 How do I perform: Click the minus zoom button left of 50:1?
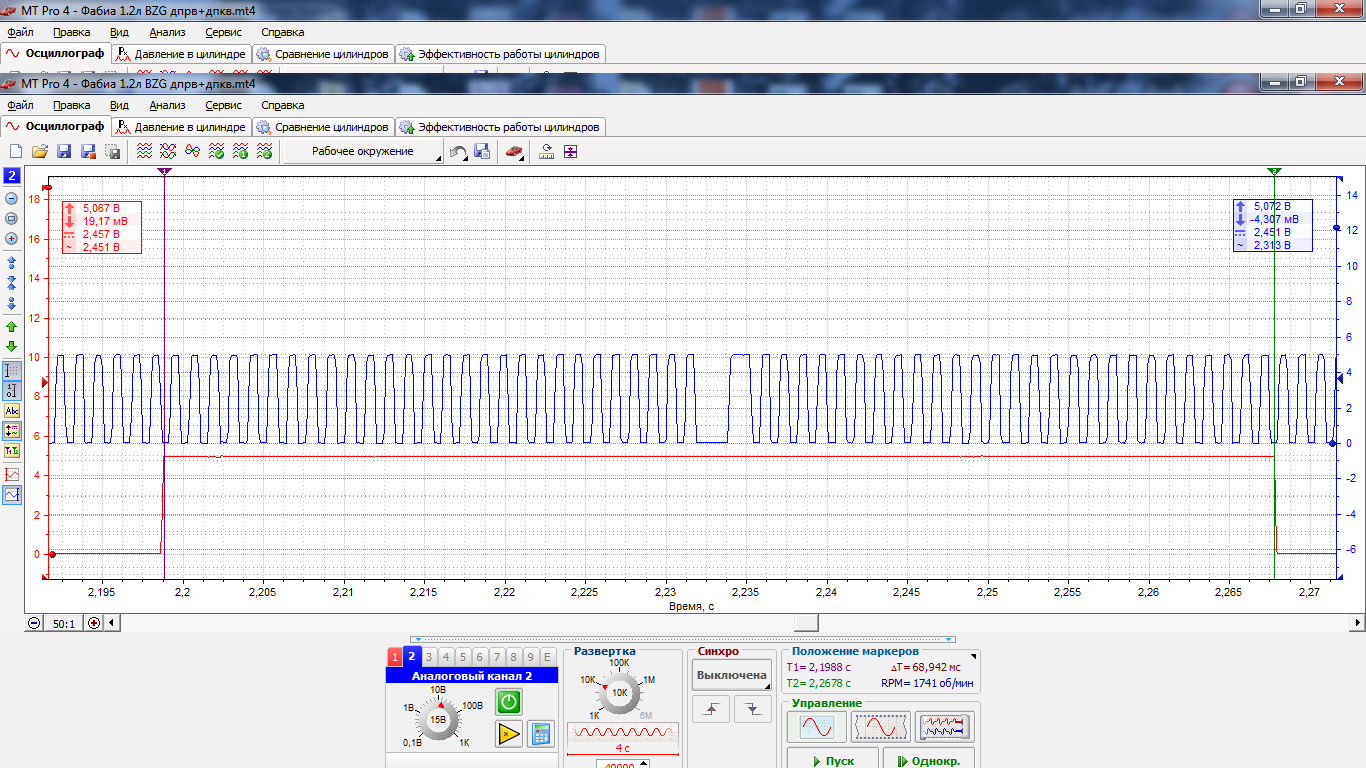tap(34, 623)
